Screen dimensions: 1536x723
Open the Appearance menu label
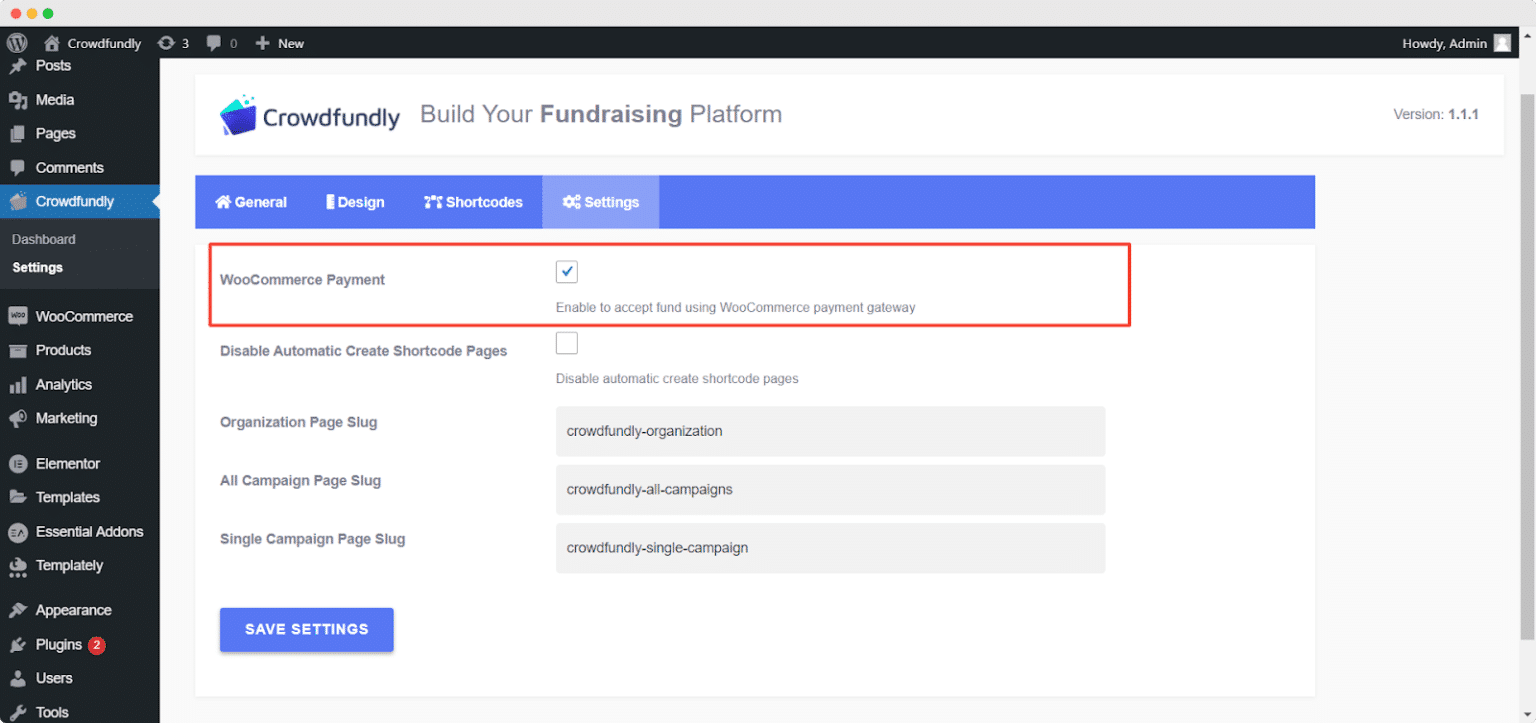point(74,610)
